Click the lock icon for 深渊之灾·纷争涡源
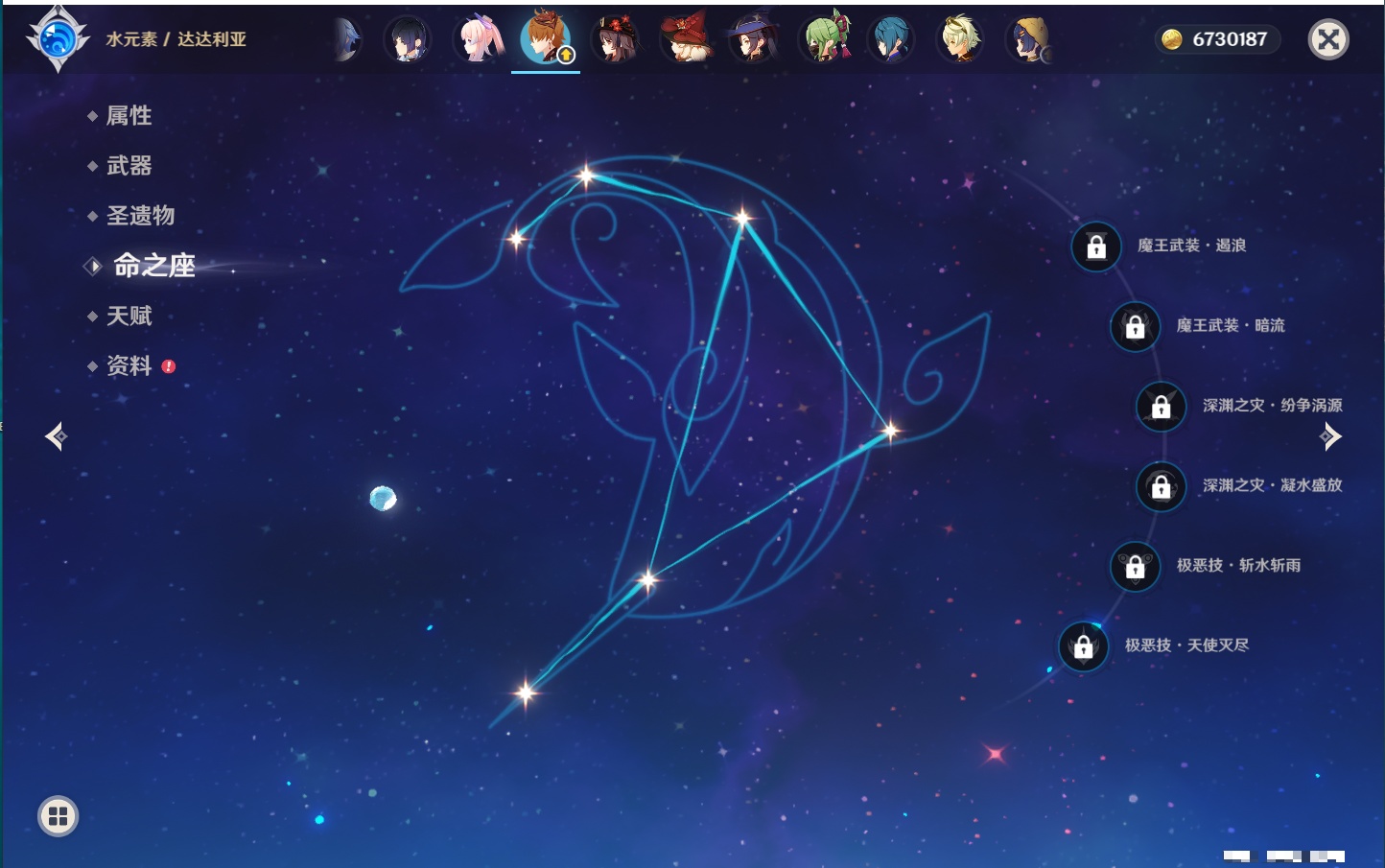 [1161, 406]
